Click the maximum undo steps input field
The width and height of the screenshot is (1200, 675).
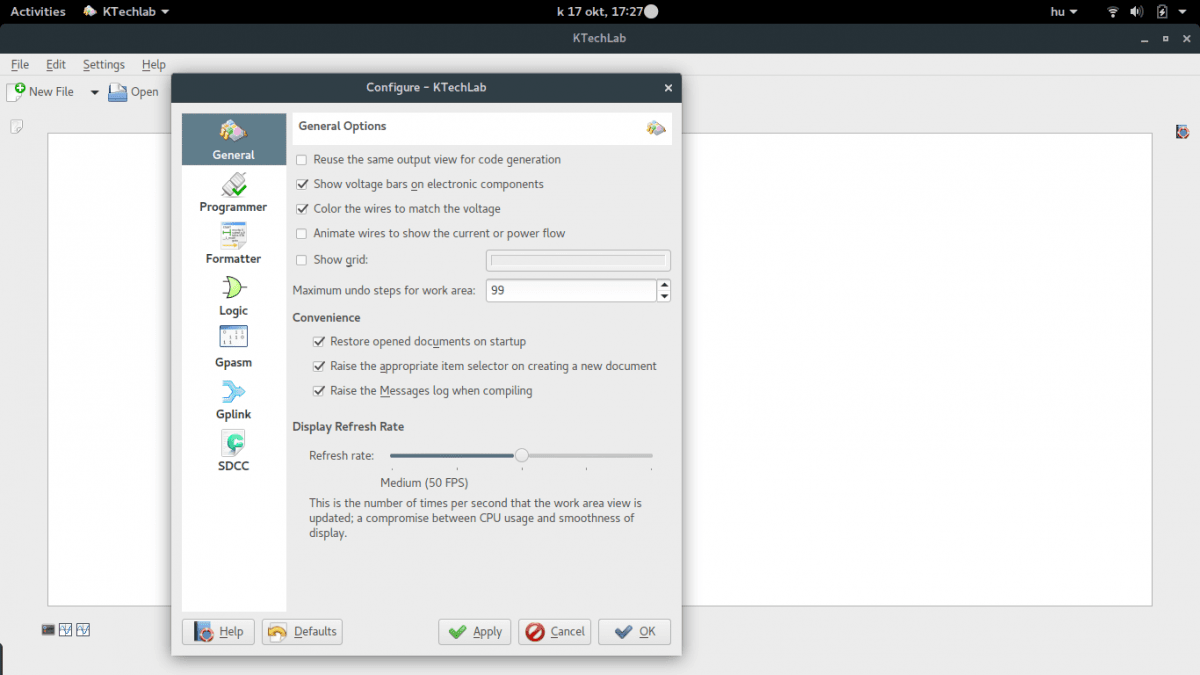tap(571, 291)
